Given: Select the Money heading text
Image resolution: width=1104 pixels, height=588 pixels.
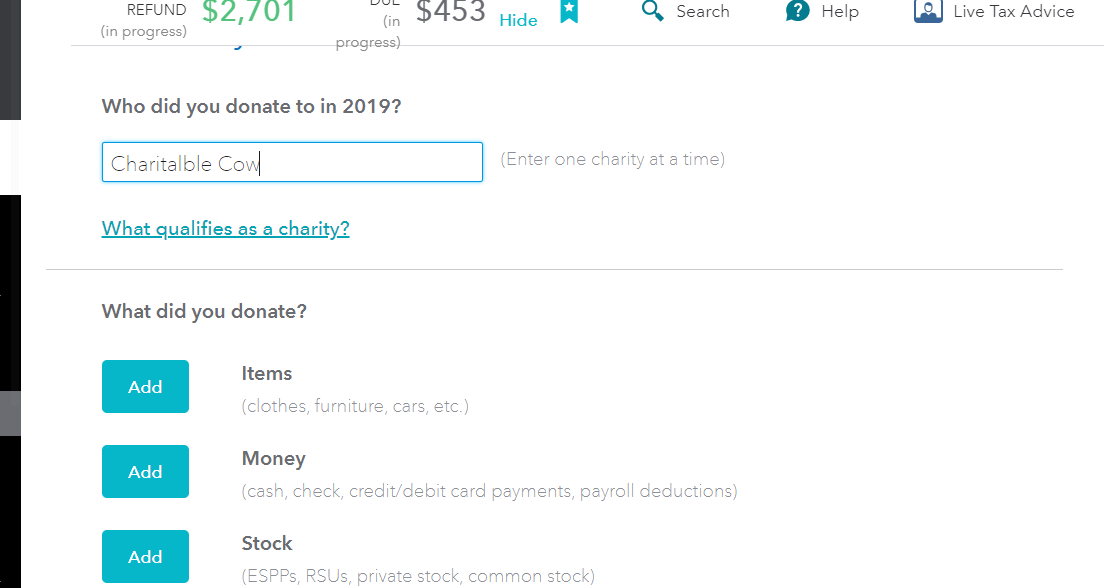Looking at the screenshot, I should (x=273, y=459).
